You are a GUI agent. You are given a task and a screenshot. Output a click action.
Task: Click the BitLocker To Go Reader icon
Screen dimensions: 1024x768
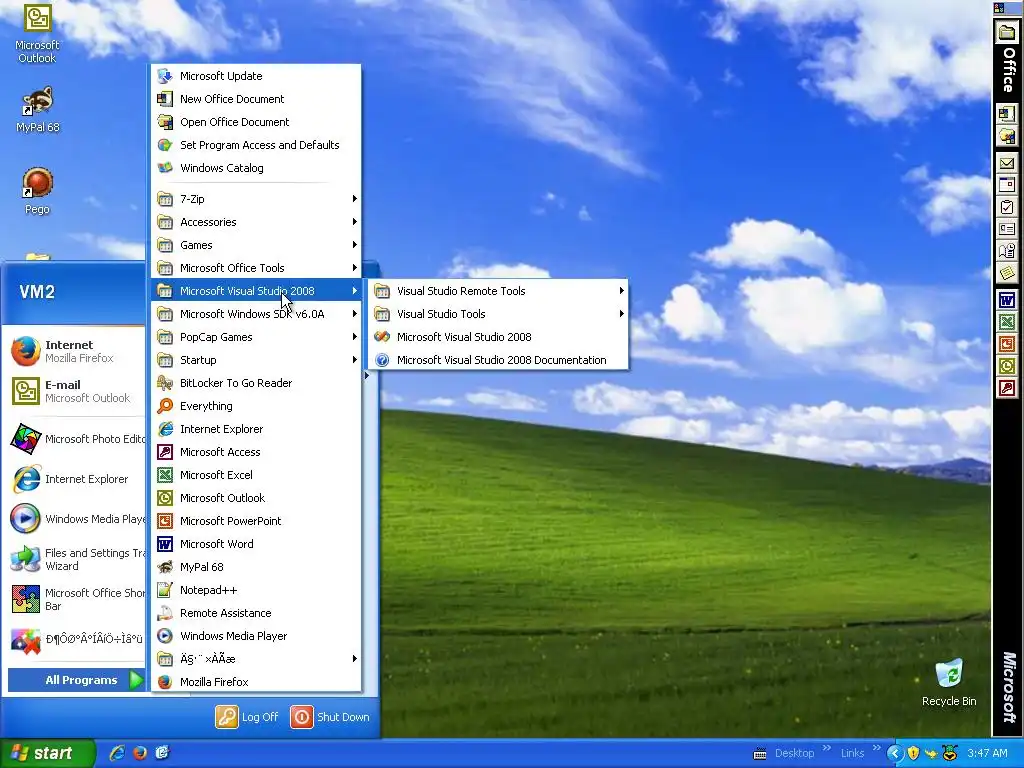[x=165, y=383]
